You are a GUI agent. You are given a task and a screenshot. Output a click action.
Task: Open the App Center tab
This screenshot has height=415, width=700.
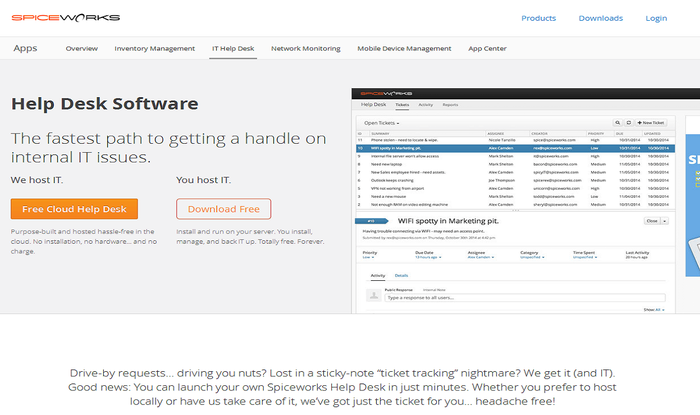click(487, 48)
